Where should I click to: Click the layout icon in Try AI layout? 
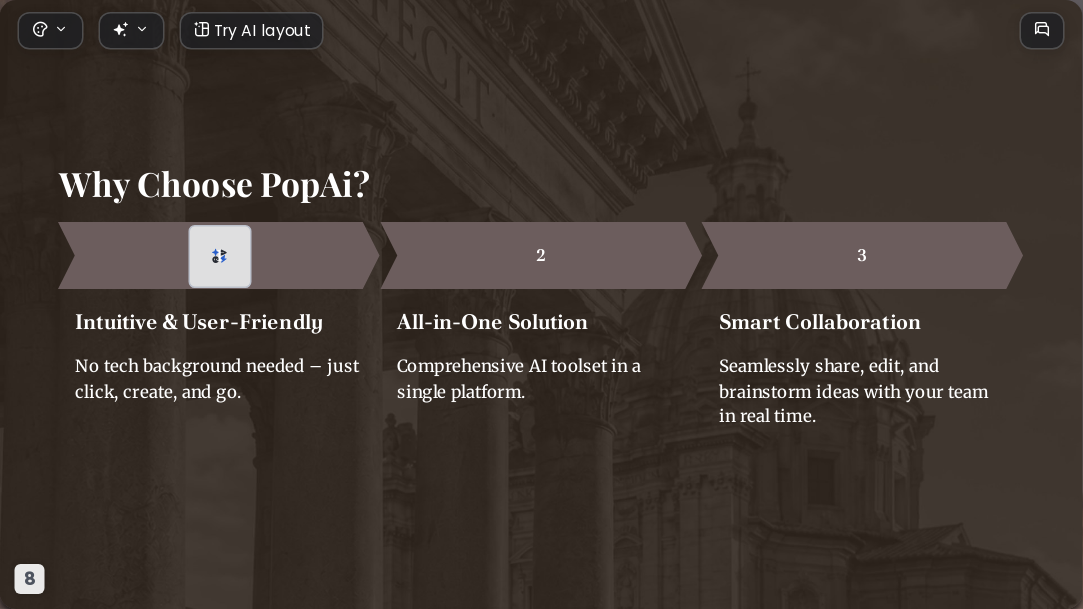click(x=201, y=30)
